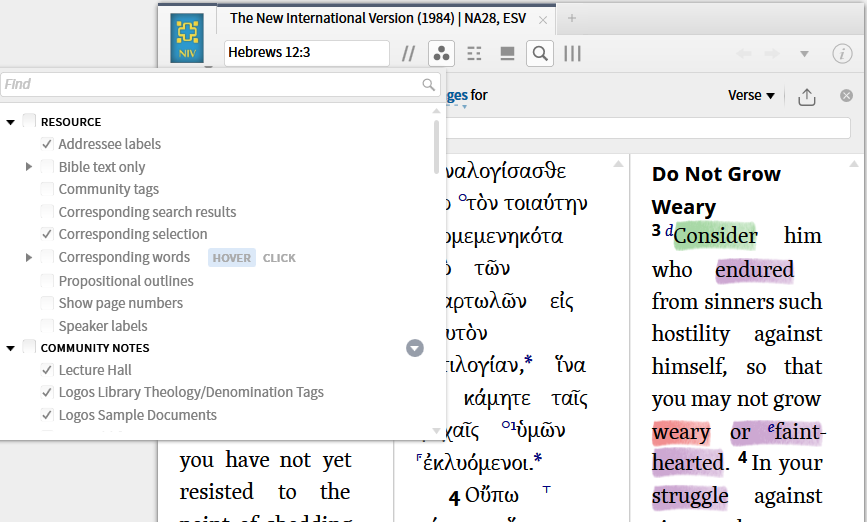The width and height of the screenshot is (867, 522).
Task: Click the Greek word ἐκλυόμενοι
Action: pyautogui.click(x=478, y=462)
